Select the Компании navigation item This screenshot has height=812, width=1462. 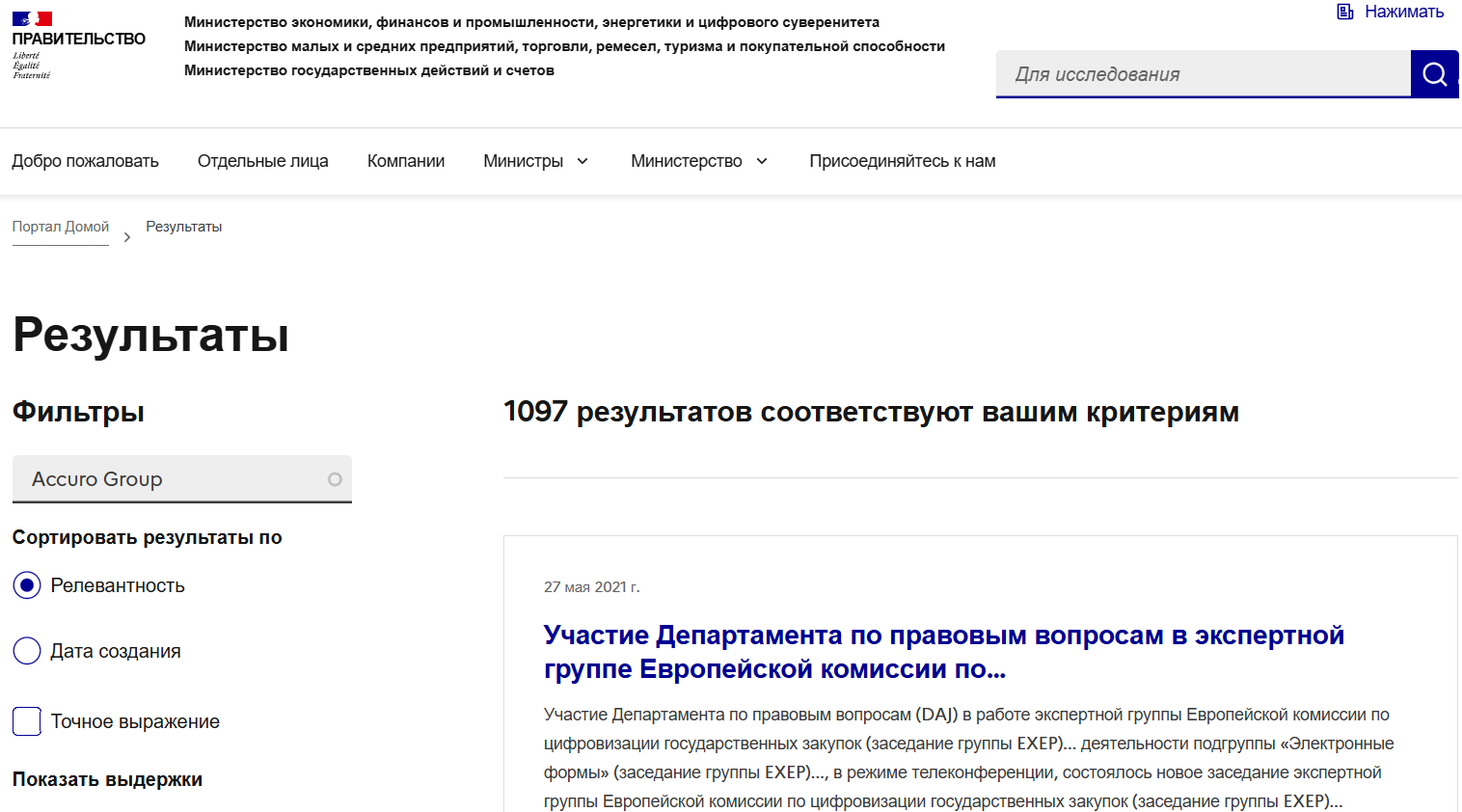pyautogui.click(x=405, y=161)
